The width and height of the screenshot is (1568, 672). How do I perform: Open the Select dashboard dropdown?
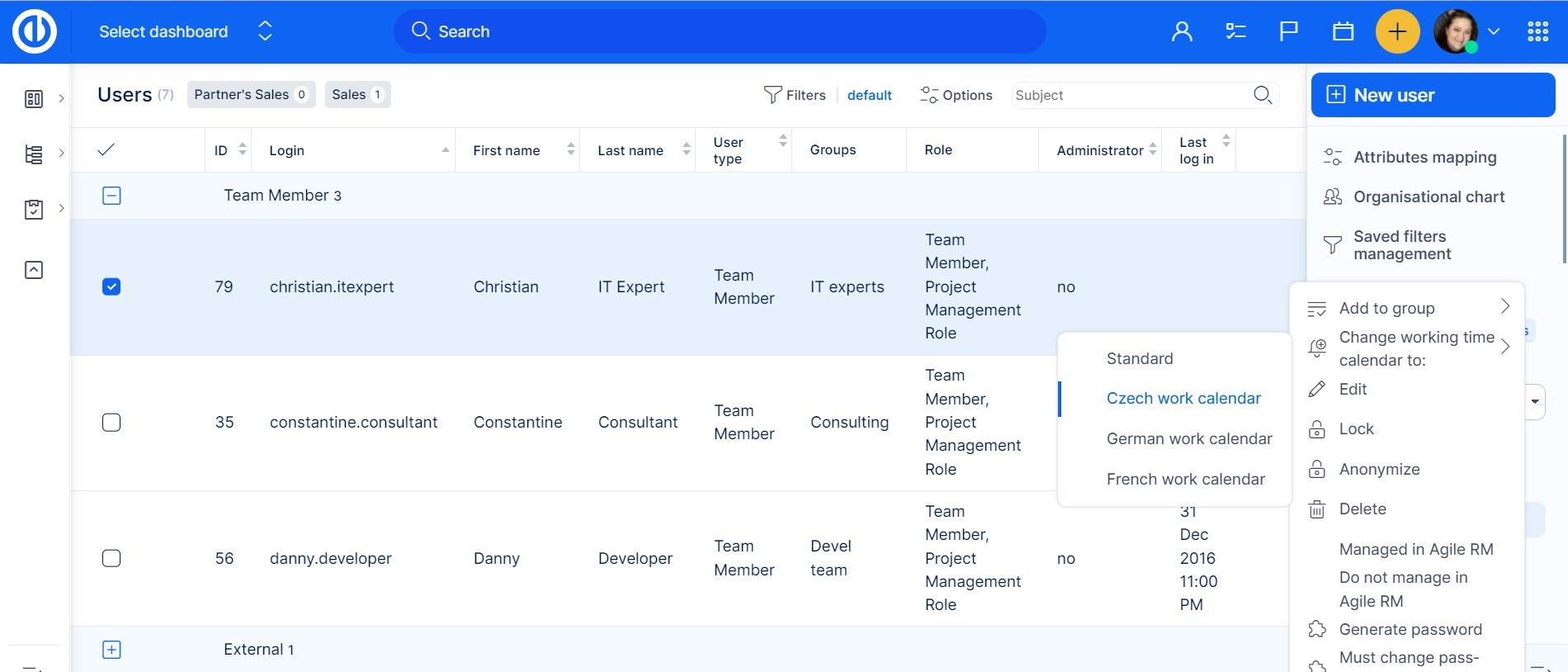point(185,32)
